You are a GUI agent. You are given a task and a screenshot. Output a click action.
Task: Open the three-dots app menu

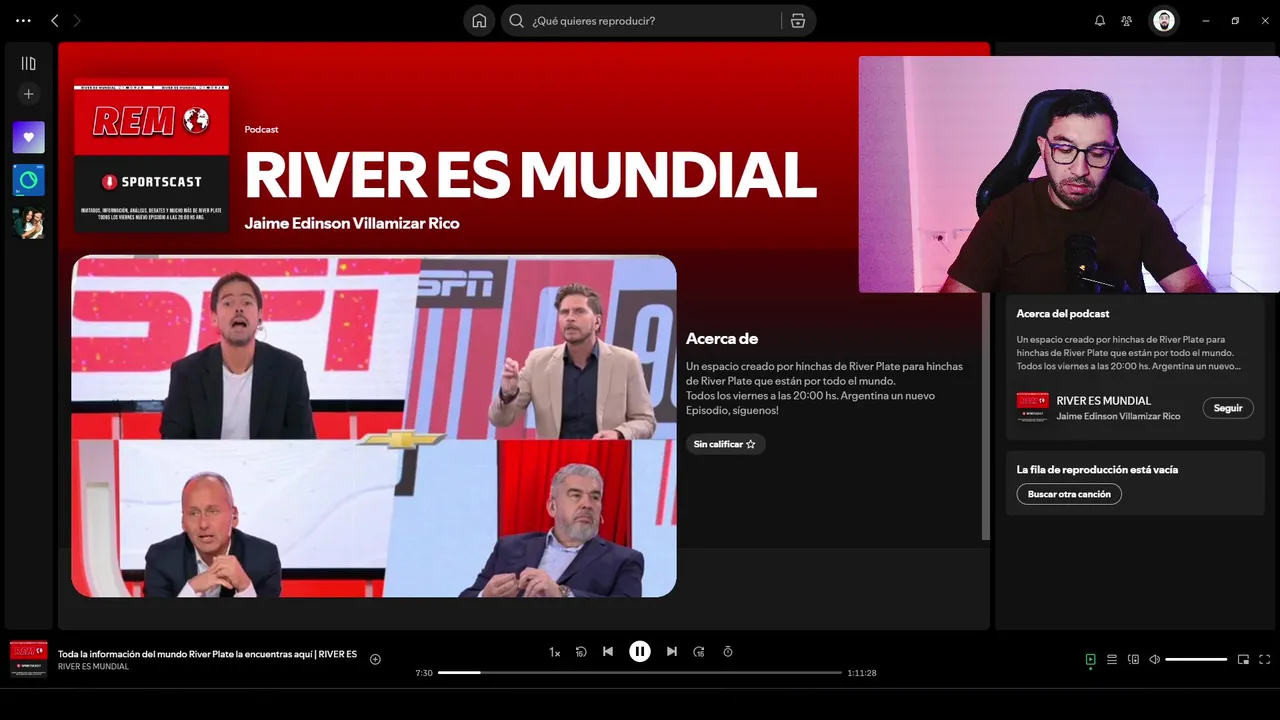(x=23, y=20)
